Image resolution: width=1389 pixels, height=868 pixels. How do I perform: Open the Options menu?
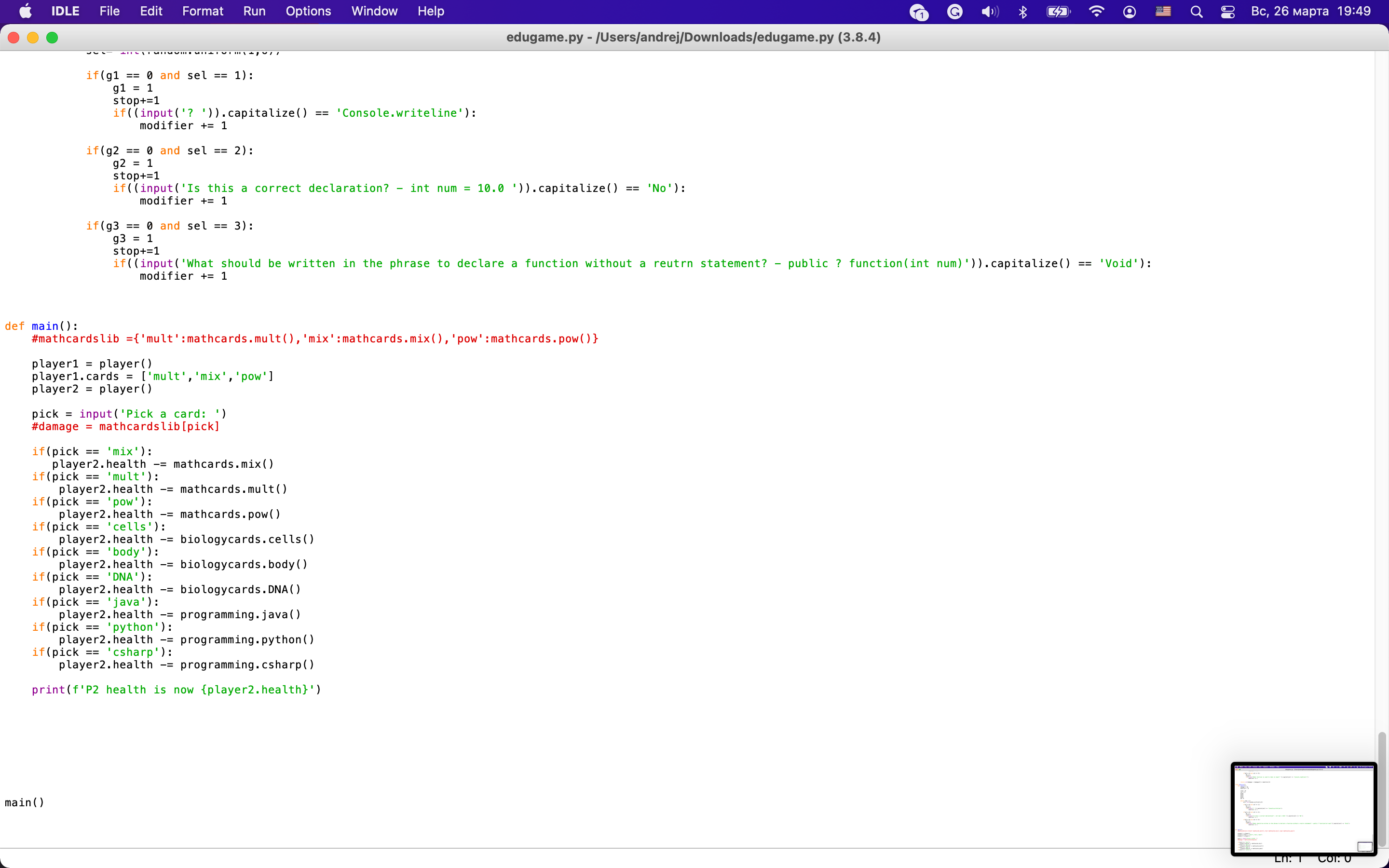coord(308,12)
